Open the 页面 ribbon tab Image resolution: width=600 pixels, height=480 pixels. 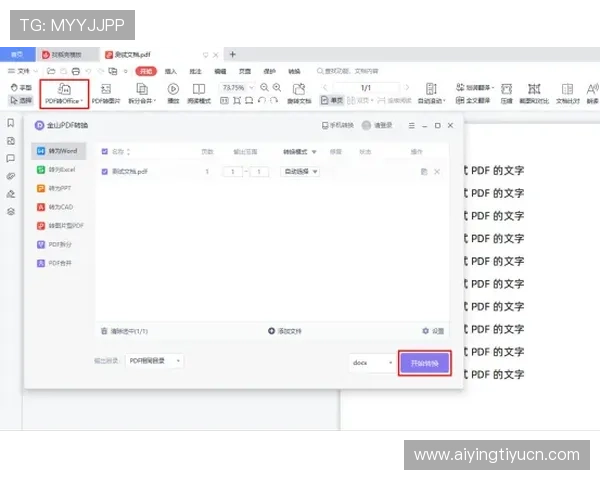(x=245, y=71)
